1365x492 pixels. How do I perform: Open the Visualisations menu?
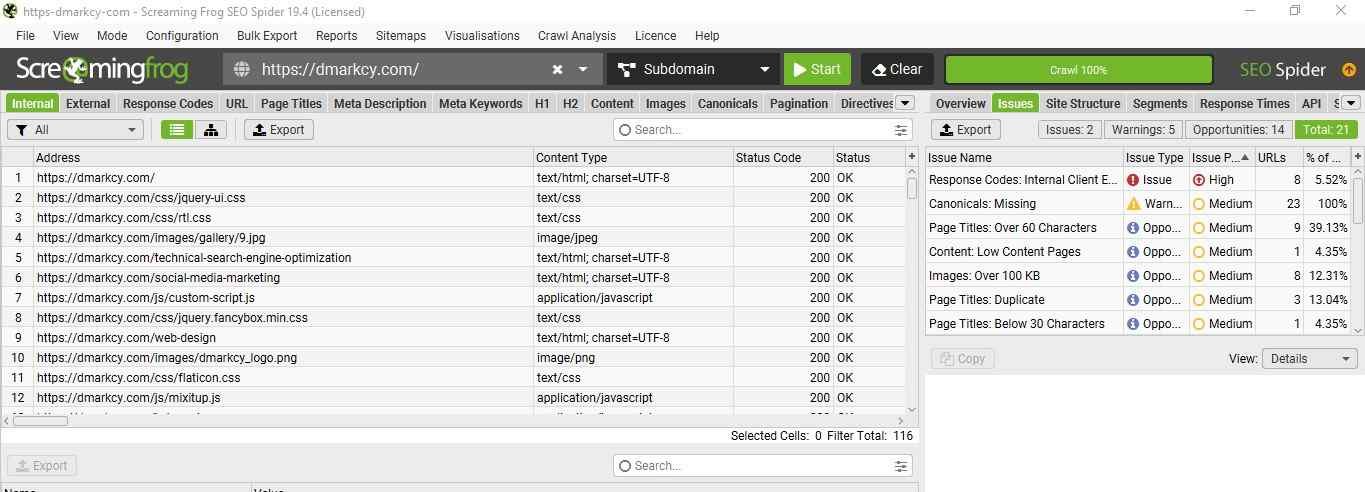tap(482, 35)
